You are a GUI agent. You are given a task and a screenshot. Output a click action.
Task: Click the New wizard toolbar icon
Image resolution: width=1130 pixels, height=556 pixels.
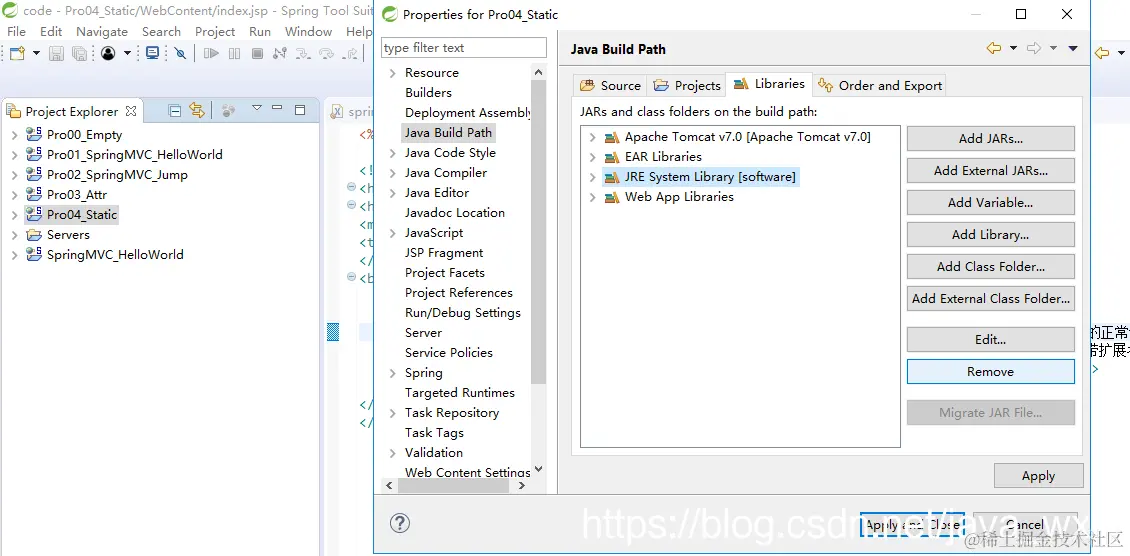coord(17,53)
